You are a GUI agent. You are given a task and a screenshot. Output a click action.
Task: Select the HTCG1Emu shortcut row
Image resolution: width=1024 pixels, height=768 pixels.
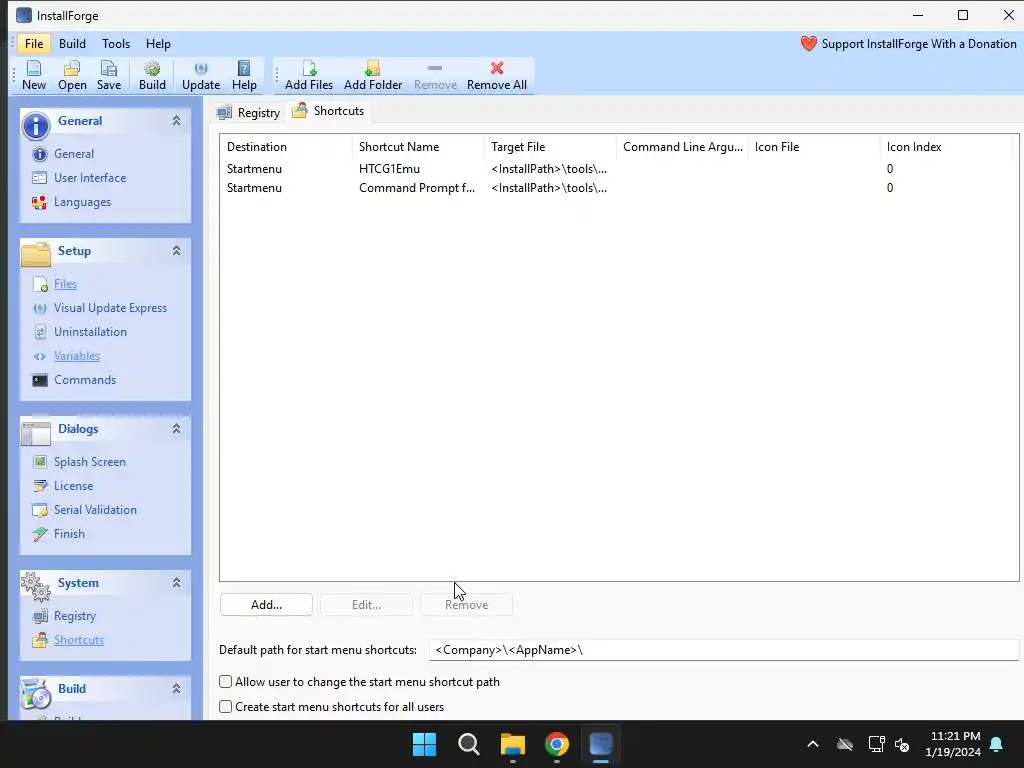(x=618, y=169)
